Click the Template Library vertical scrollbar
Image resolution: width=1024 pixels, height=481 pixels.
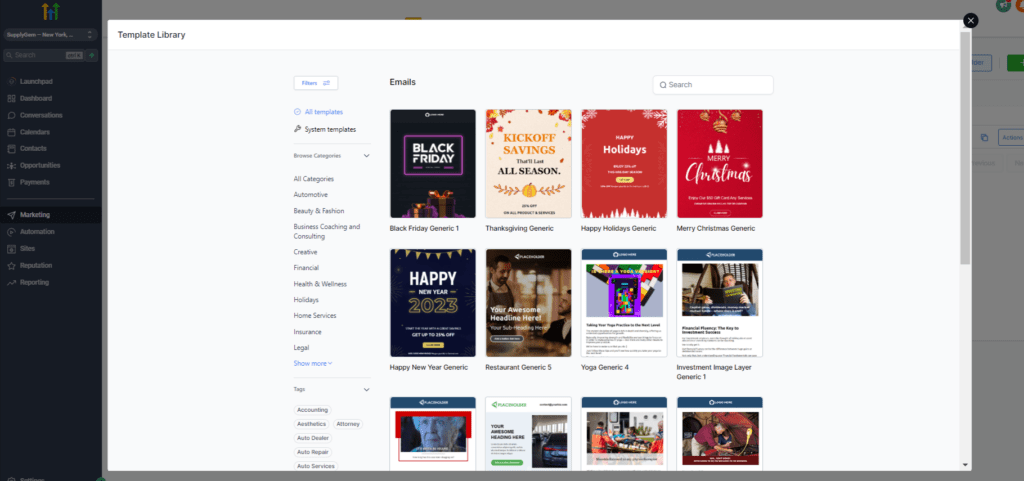pyautogui.click(x=965, y=147)
